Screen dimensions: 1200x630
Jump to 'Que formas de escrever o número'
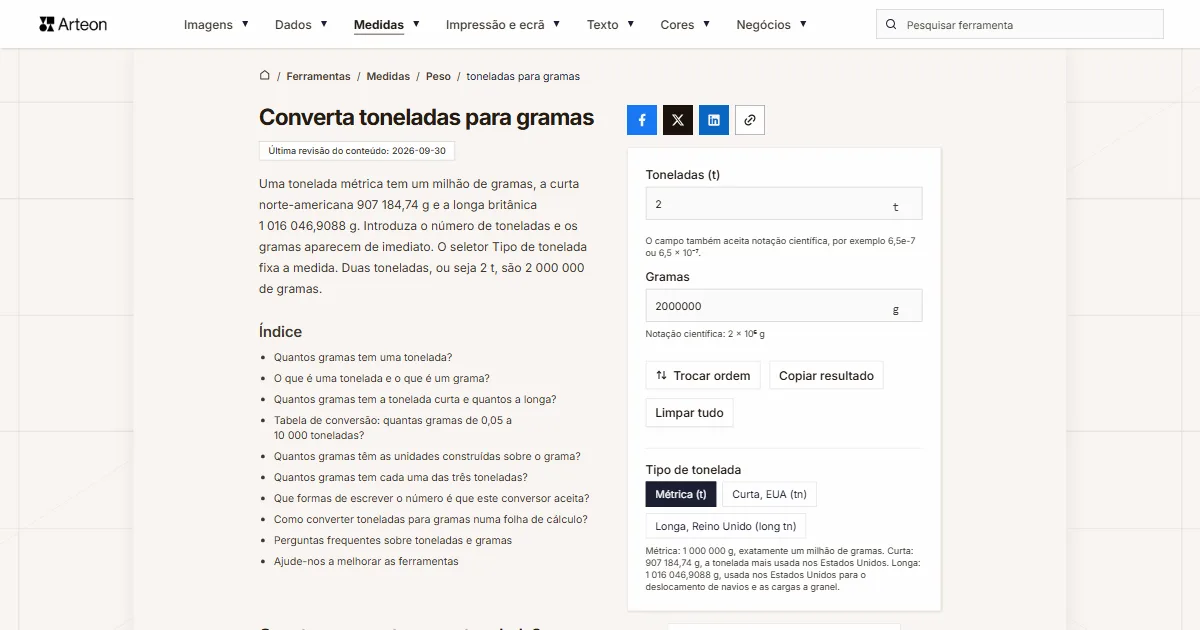[432, 498]
